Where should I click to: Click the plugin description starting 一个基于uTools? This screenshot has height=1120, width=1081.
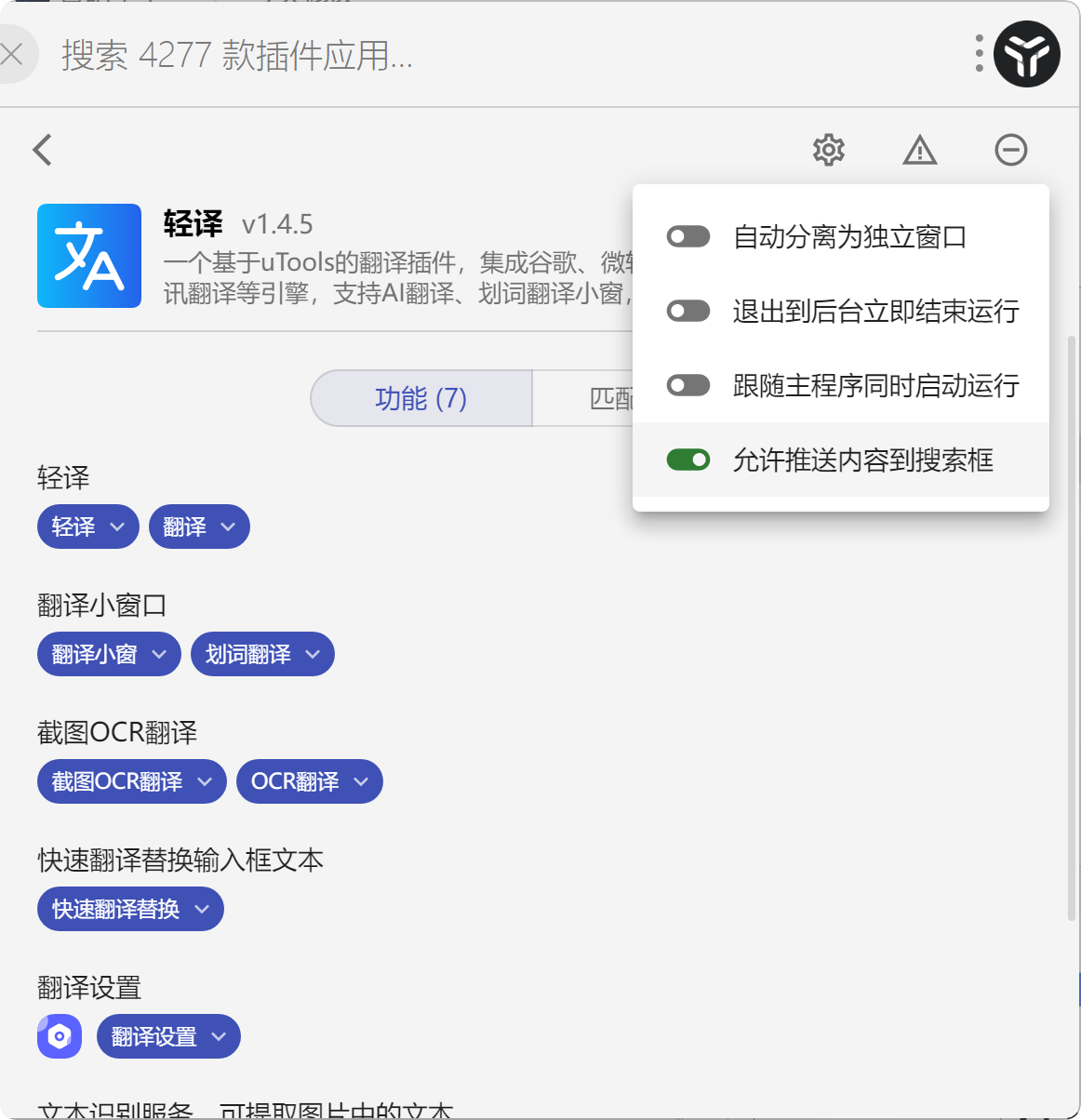pyautogui.click(x=398, y=278)
